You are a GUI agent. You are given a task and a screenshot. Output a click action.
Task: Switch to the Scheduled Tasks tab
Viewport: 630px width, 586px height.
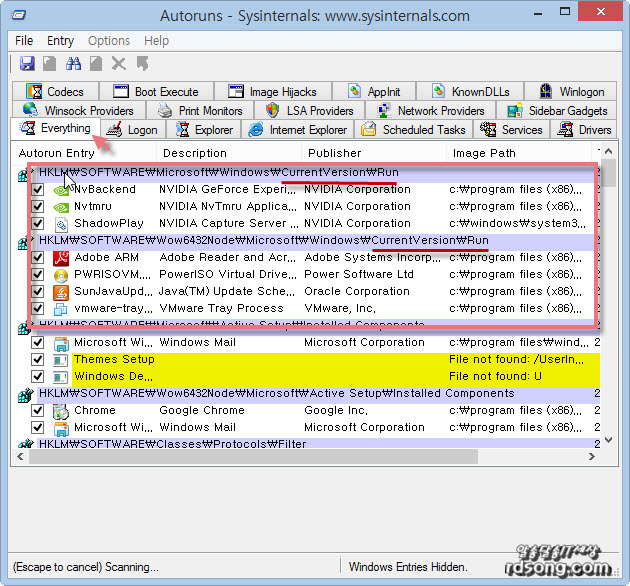[414, 130]
